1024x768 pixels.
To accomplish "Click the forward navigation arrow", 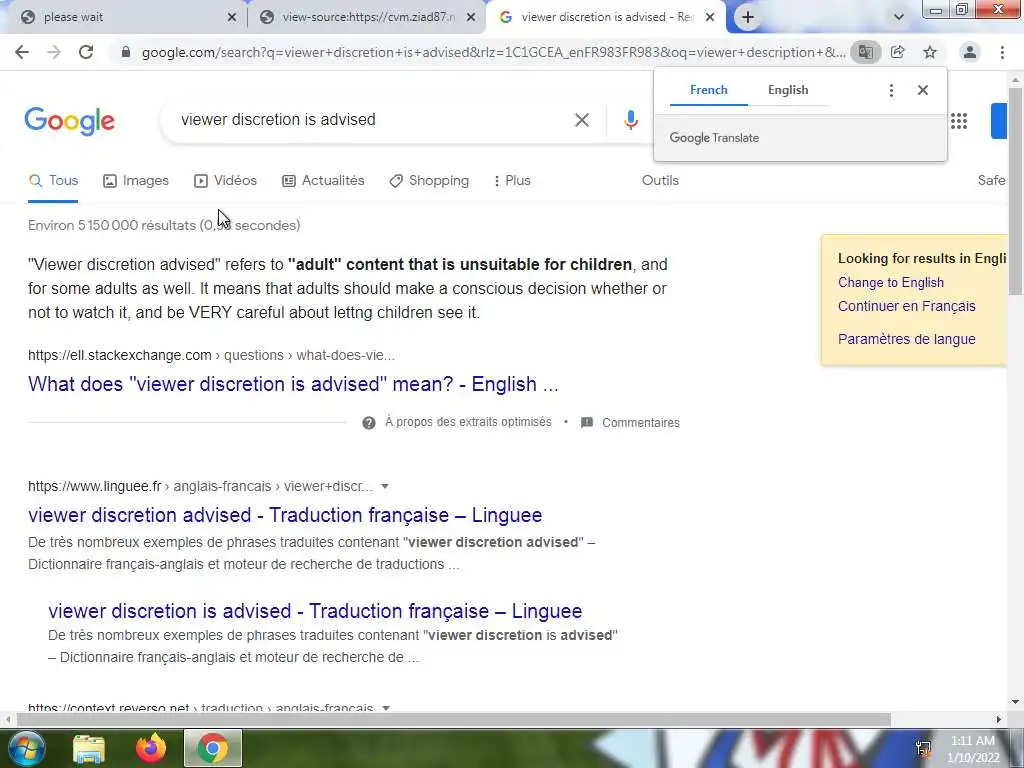I will [x=54, y=52].
